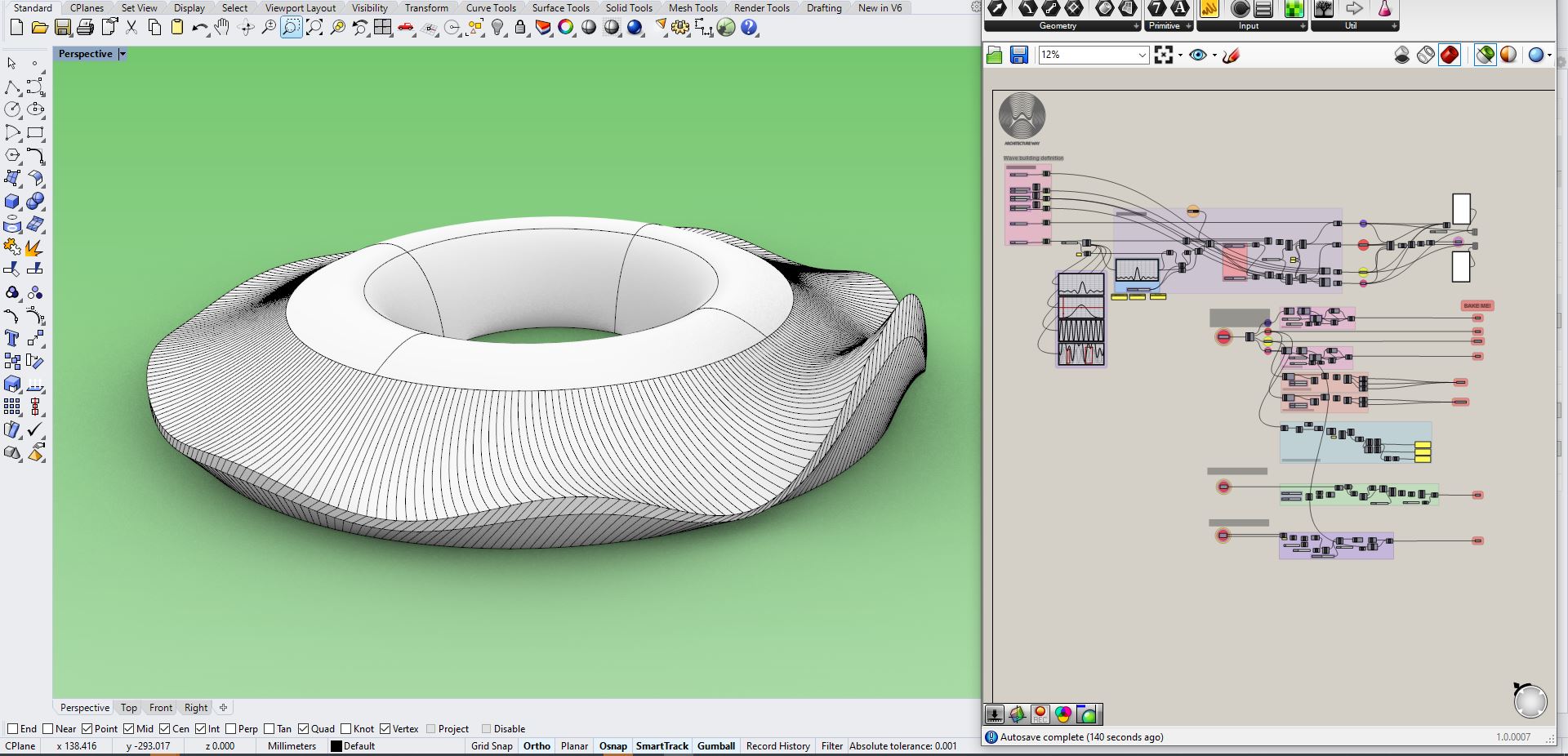Image resolution: width=1568 pixels, height=756 pixels.
Task: Click the black Default layer color swatch
Action: click(x=336, y=746)
